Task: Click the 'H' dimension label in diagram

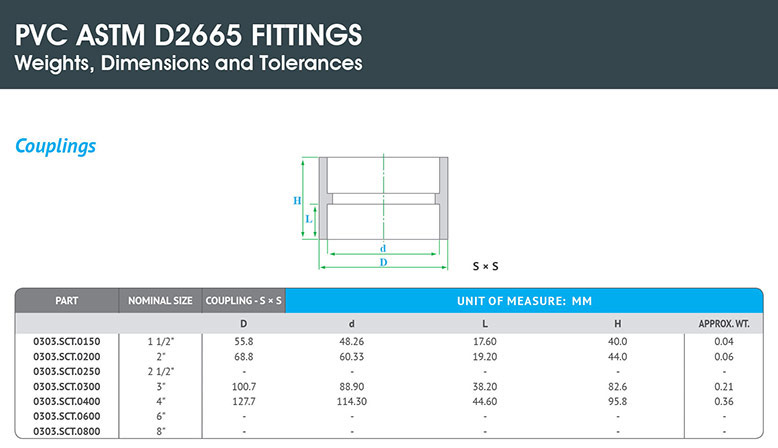Action: click(x=297, y=200)
